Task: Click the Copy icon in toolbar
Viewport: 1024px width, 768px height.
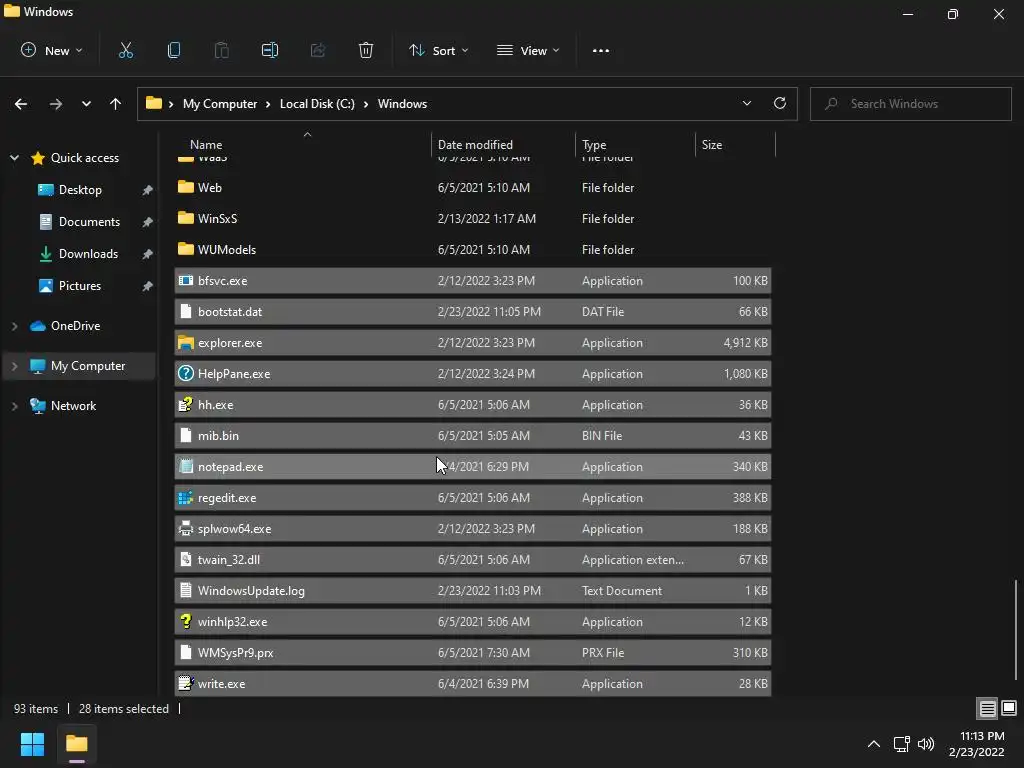Action: point(174,50)
